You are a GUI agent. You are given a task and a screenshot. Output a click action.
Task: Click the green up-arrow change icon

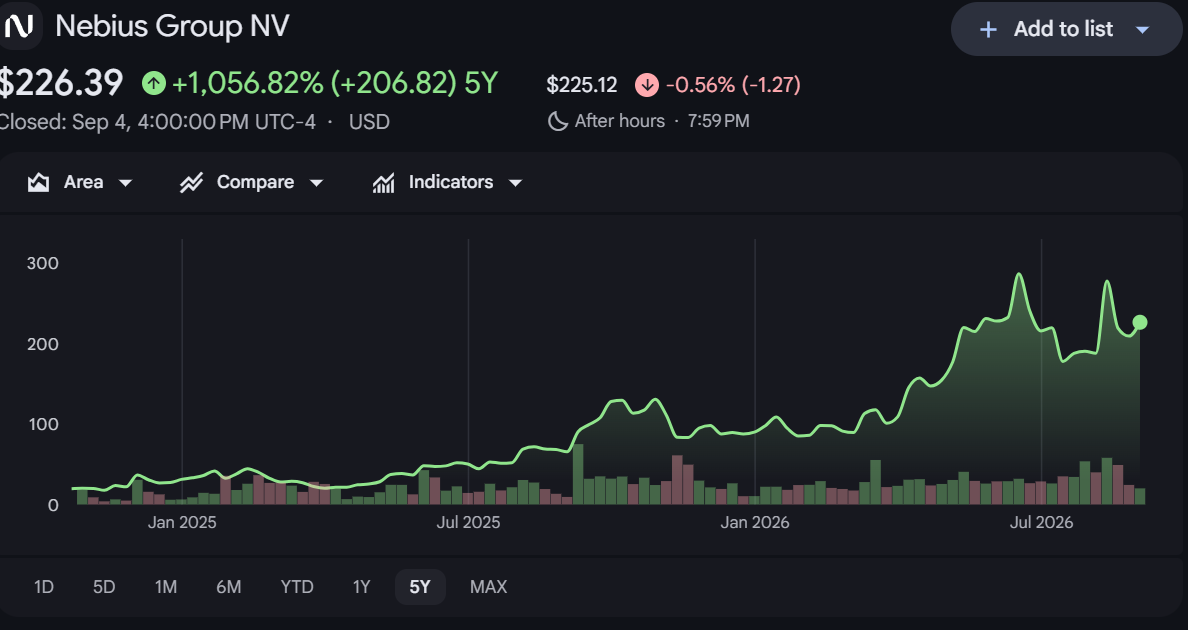click(154, 83)
